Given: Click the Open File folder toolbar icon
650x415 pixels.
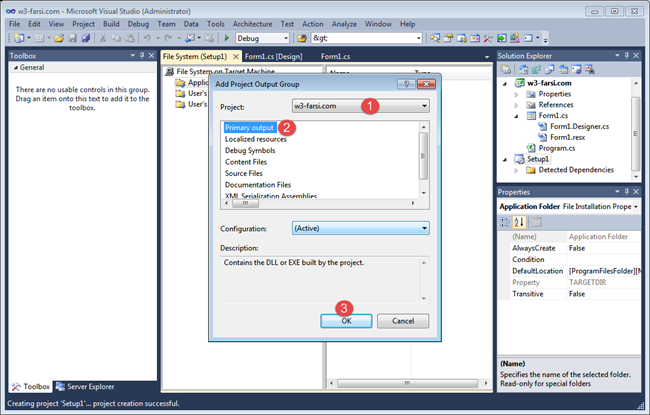Looking at the screenshot, I should tap(59, 38).
